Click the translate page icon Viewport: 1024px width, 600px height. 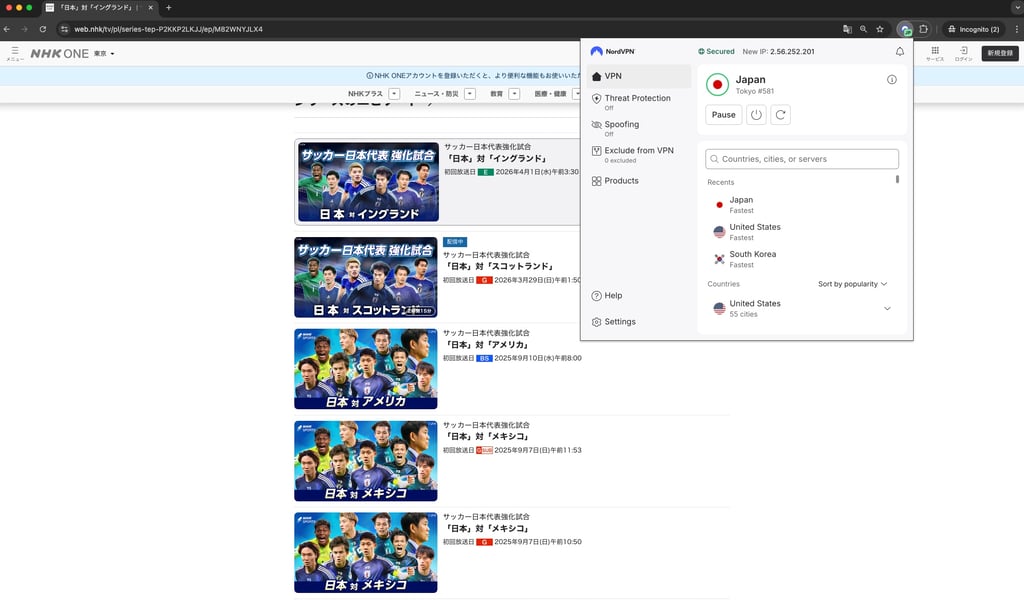[x=847, y=29]
